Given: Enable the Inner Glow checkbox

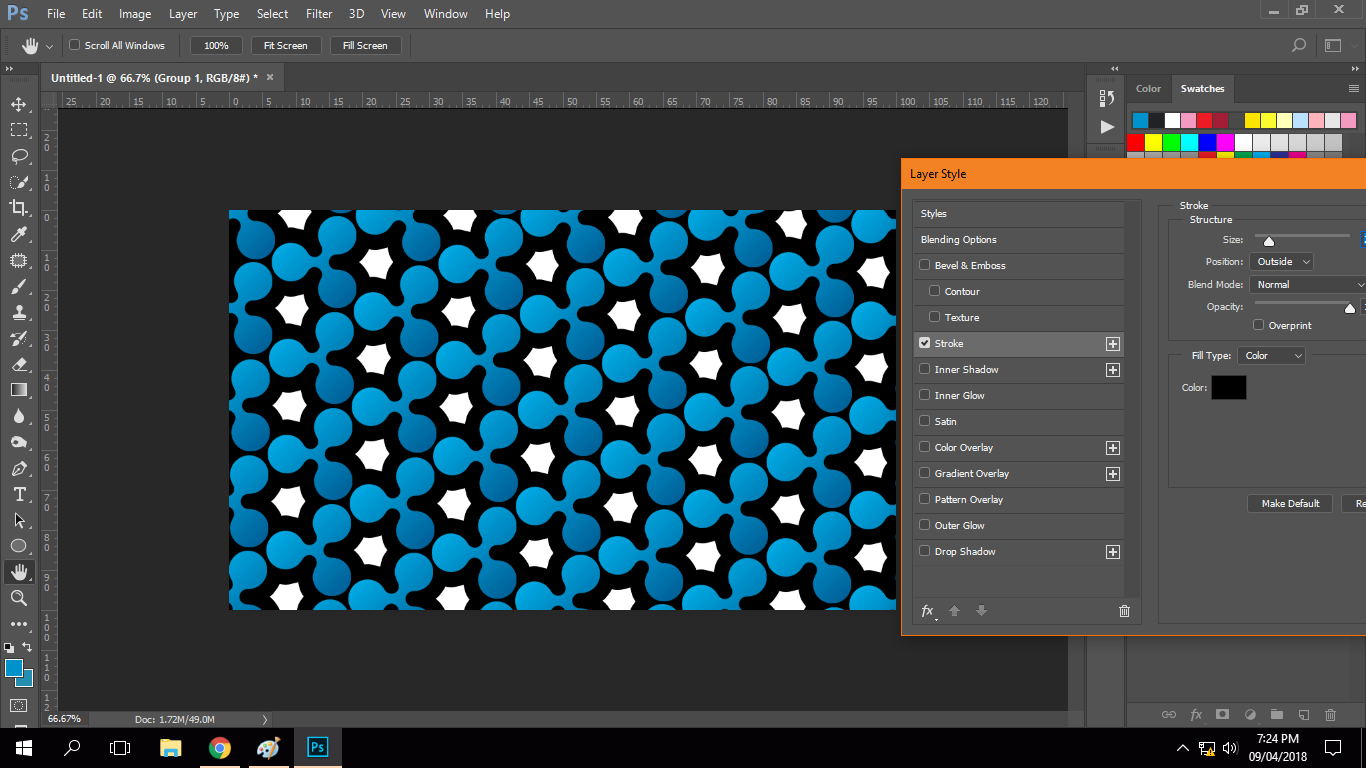Looking at the screenshot, I should point(925,395).
